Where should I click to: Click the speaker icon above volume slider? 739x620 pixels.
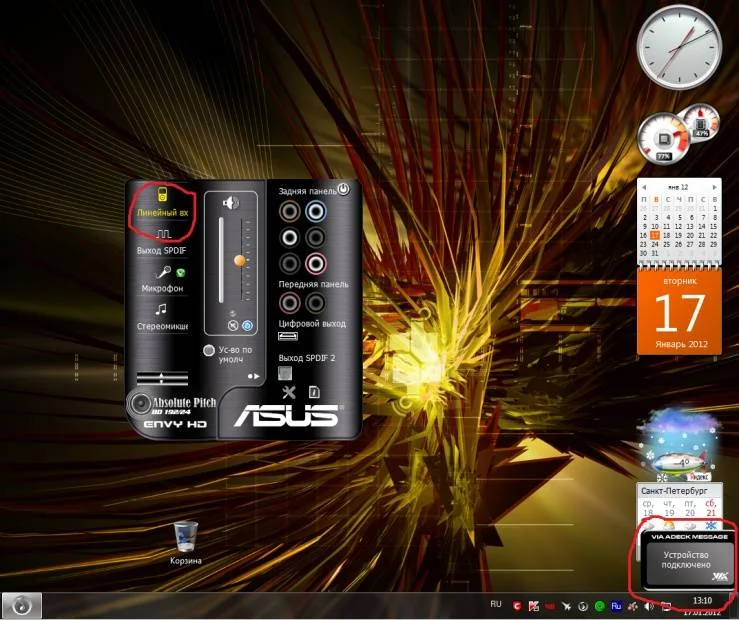pyautogui.click(x=230, y=203)
